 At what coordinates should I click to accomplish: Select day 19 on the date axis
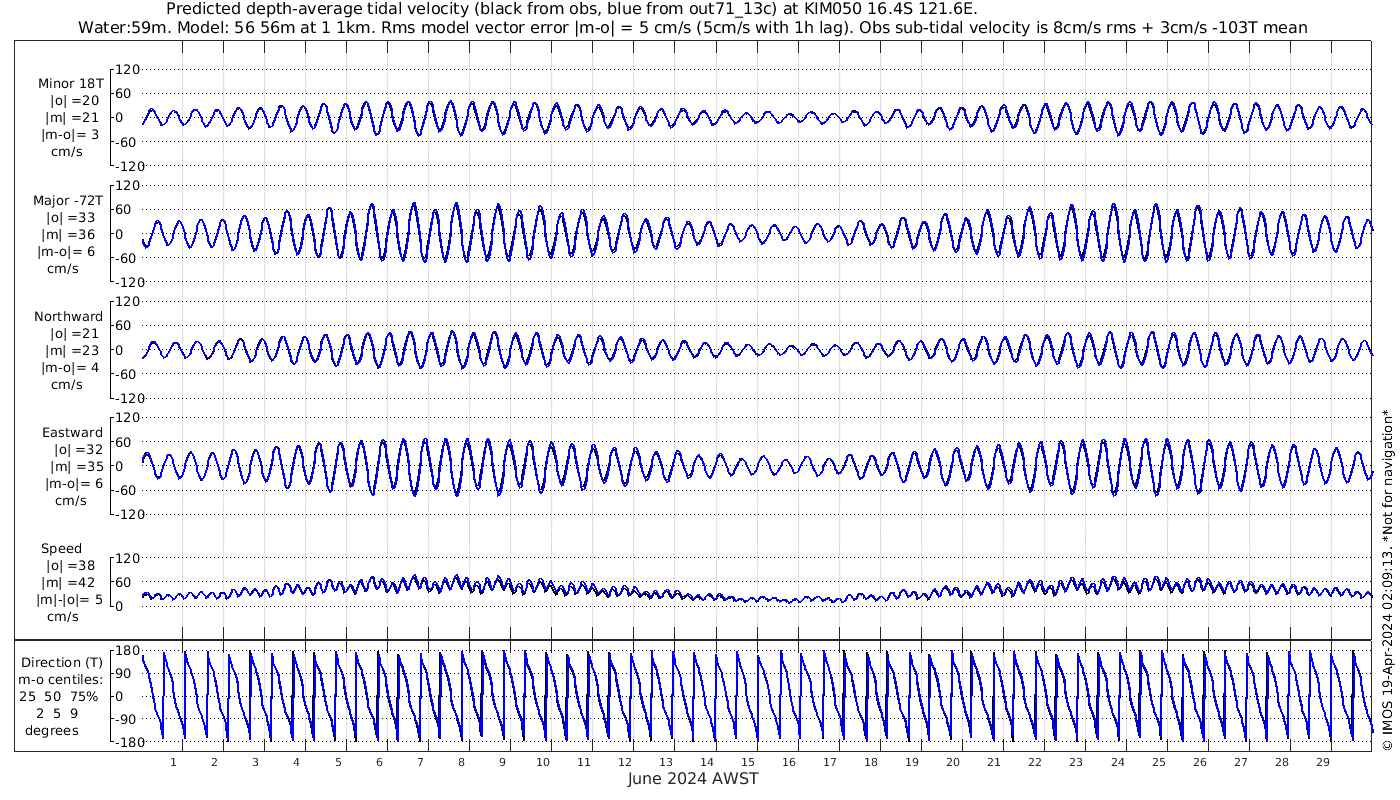912,762
